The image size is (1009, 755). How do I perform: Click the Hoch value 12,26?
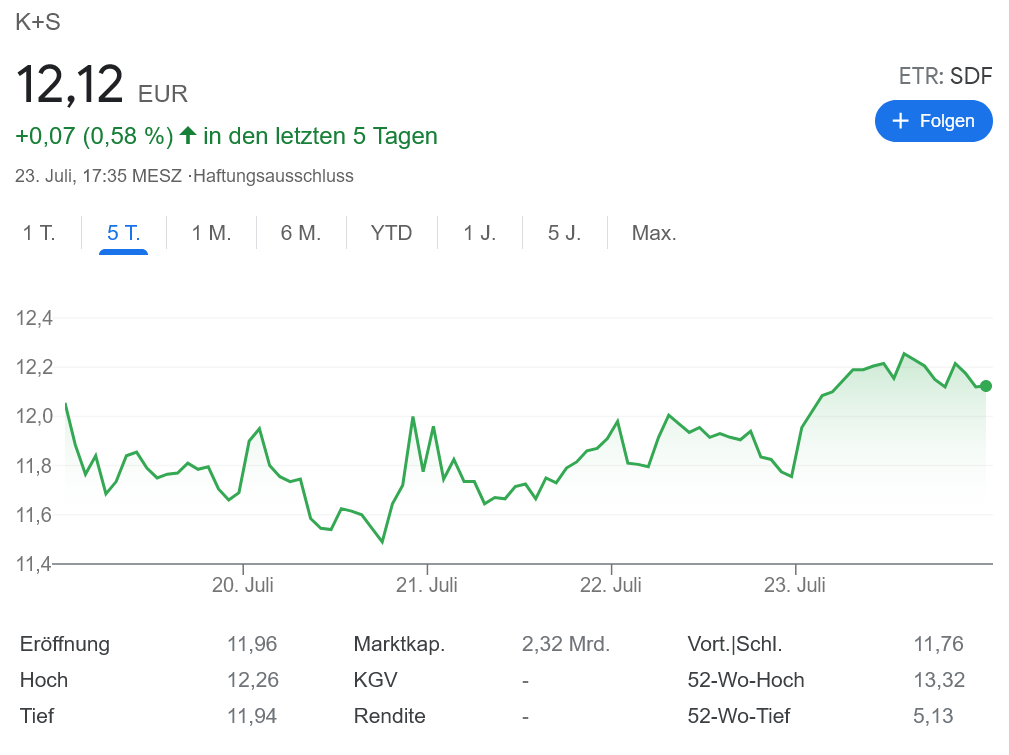coord(253,680)
